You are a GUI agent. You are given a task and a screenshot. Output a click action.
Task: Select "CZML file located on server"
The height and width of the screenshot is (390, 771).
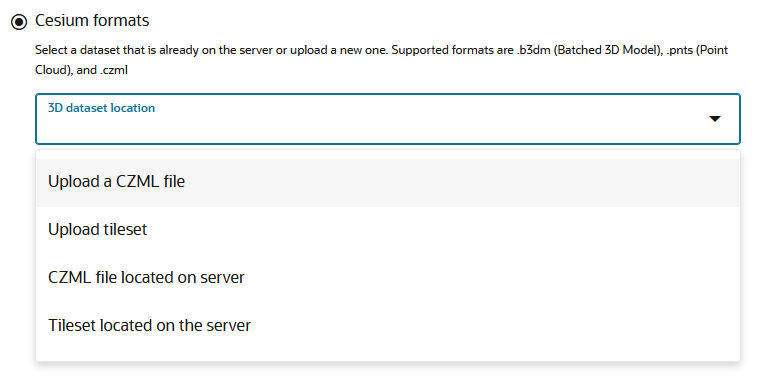[x=387, y=277]
